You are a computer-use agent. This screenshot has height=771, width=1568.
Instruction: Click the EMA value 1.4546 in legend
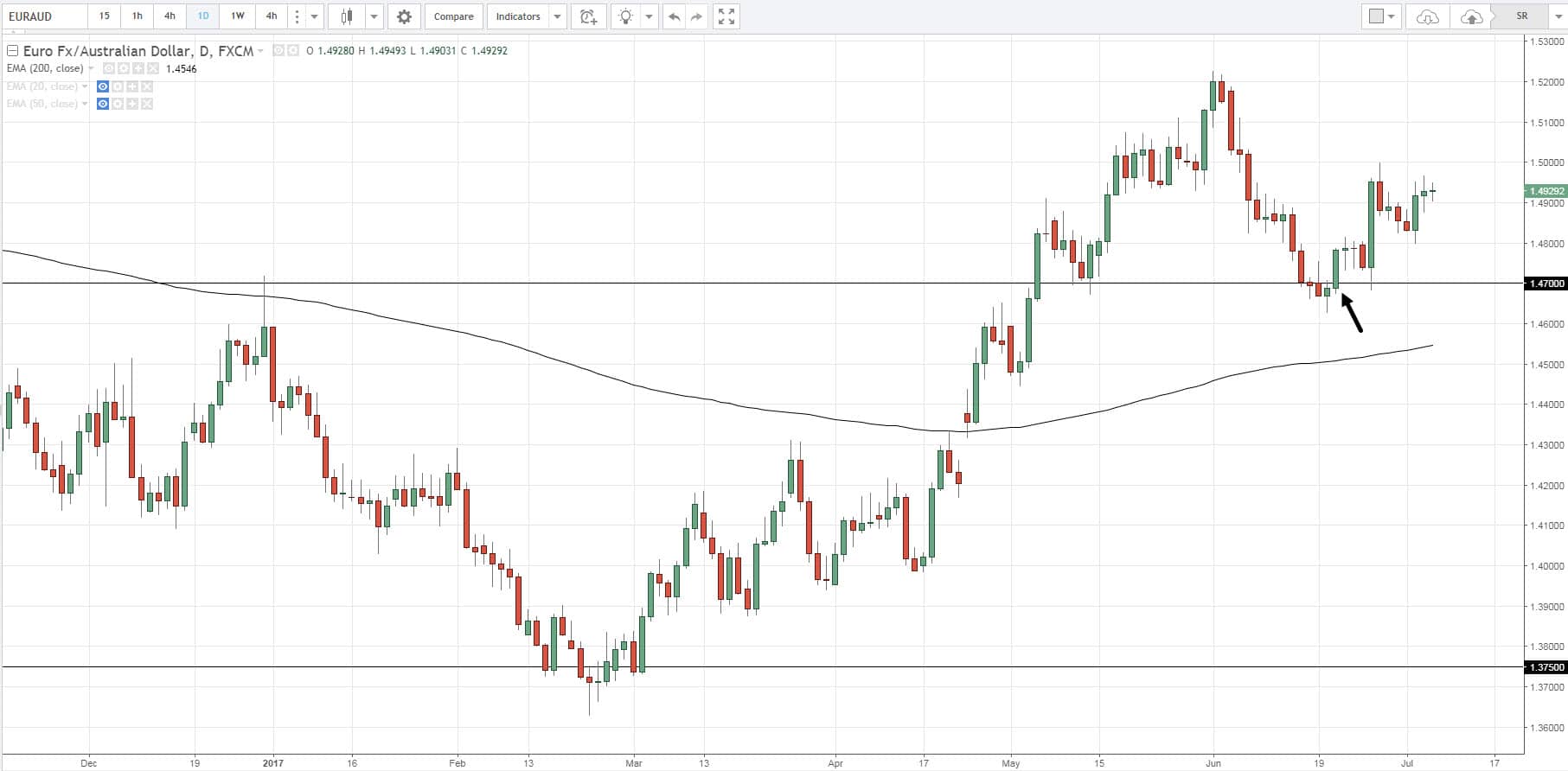click(181, 68)
